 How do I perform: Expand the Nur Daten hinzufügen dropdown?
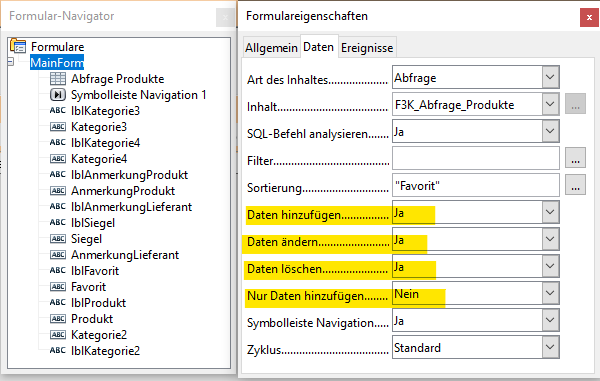click(x=550, y=293)
